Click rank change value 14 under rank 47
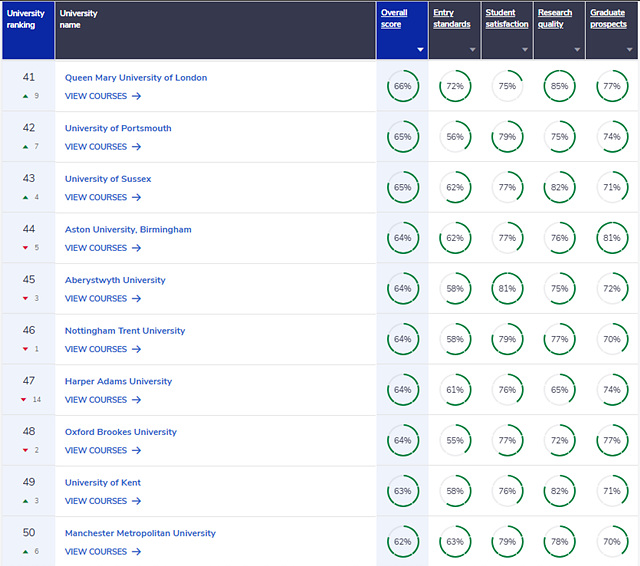Viewport: 640px width, 566px height. (x=37, y=400)
